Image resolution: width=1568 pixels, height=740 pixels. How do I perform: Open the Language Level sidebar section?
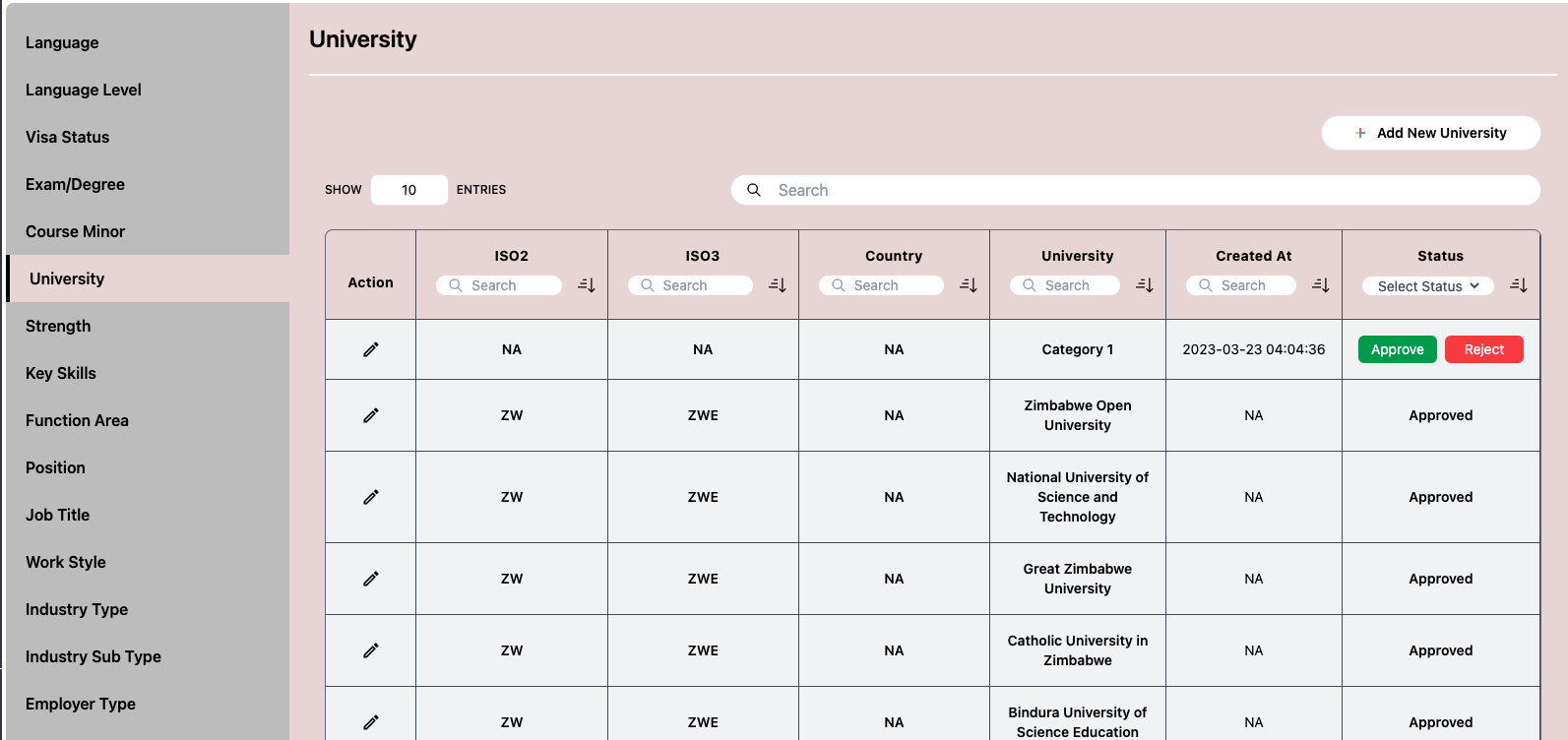[84, 90]
